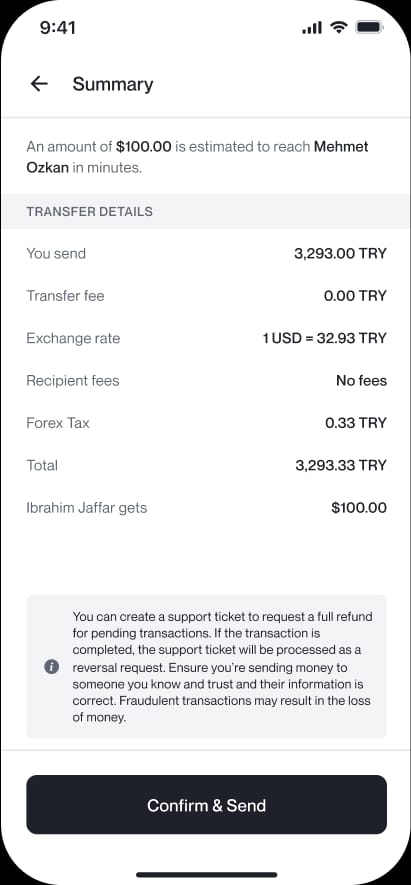Screen dimensions: 411x885
Task: Click the info icon in the notice box
Action: point(51,667)
